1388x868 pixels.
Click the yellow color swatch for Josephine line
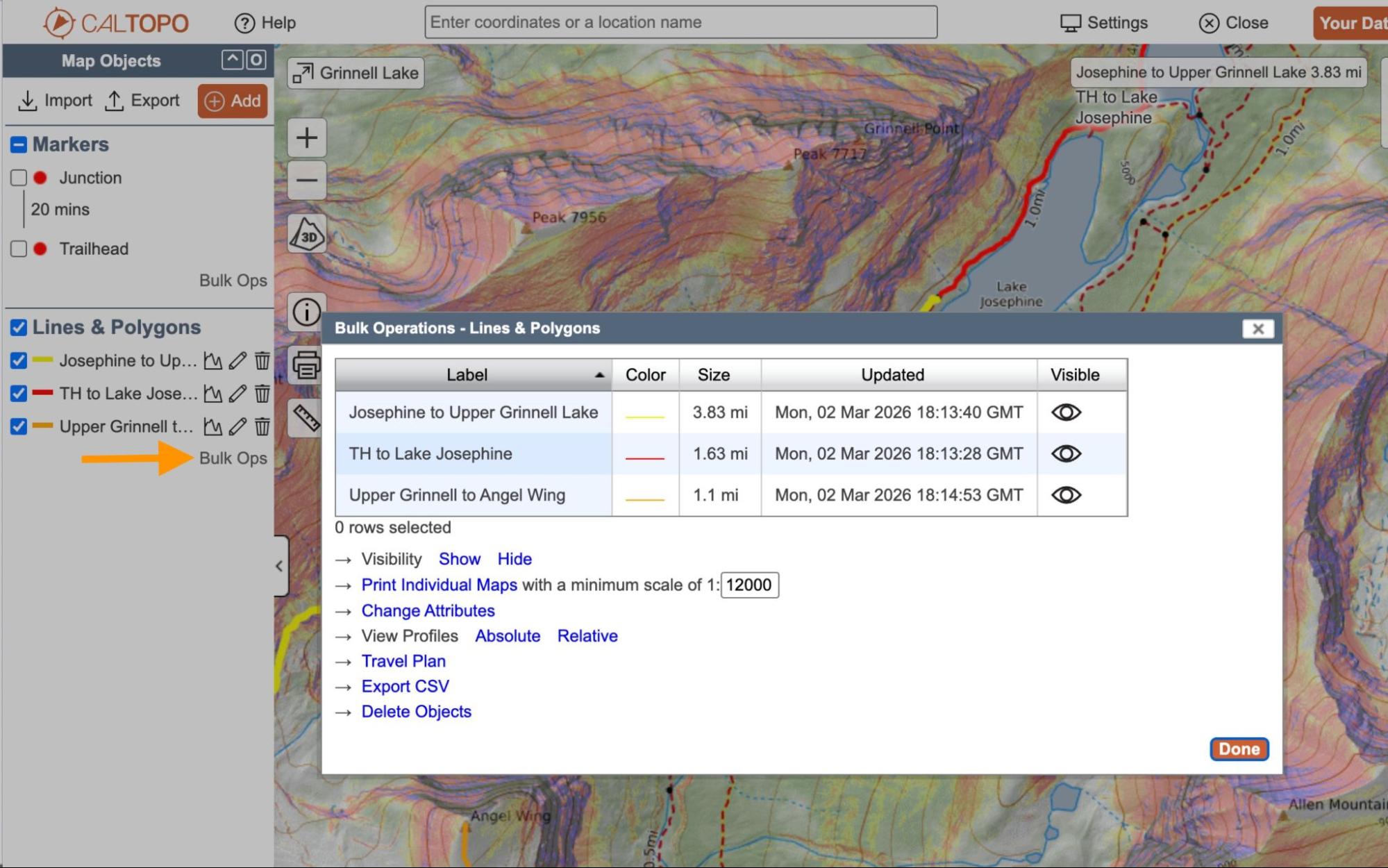pos(644,415)
